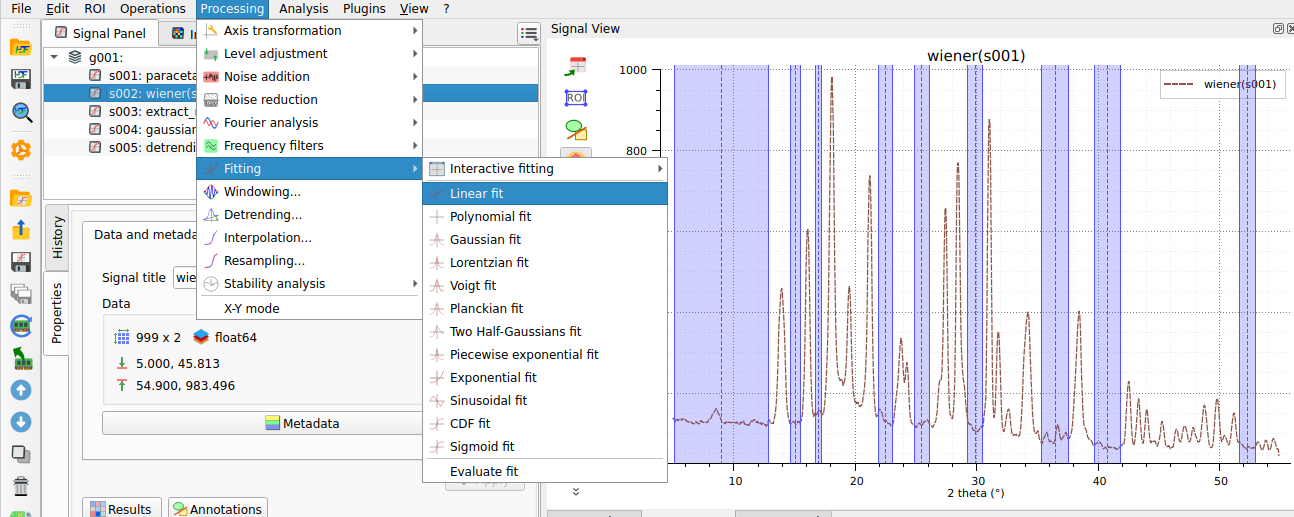Viewport: 1294px width, 517px height.
Task: Click the Signal title input field
Action: [x=184, y=277]
